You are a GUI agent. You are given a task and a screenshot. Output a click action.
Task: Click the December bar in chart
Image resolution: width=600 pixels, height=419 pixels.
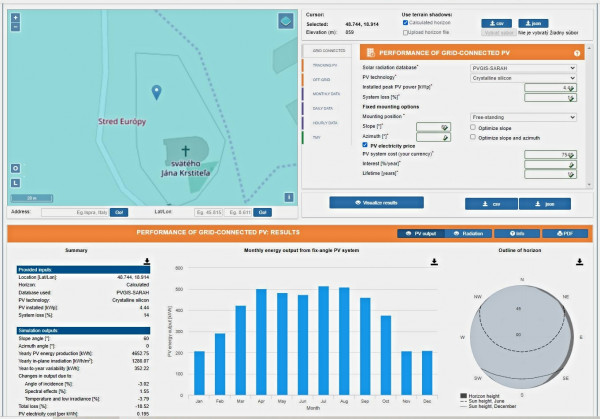pos(427,373)
